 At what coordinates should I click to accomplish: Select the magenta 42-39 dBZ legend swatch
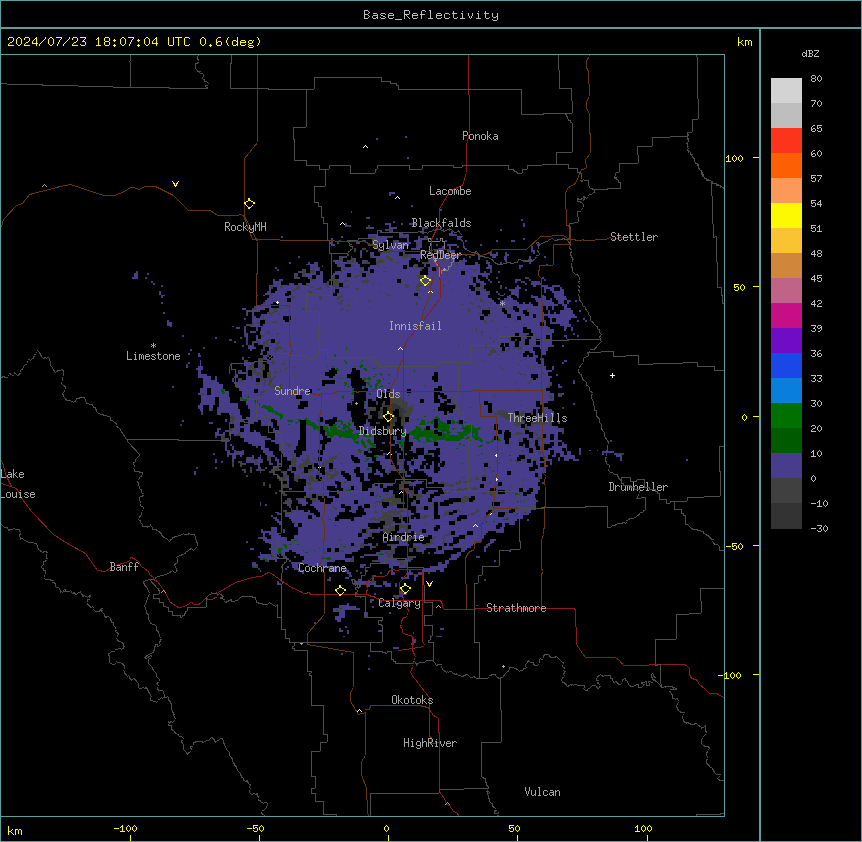tap(786, 315)
